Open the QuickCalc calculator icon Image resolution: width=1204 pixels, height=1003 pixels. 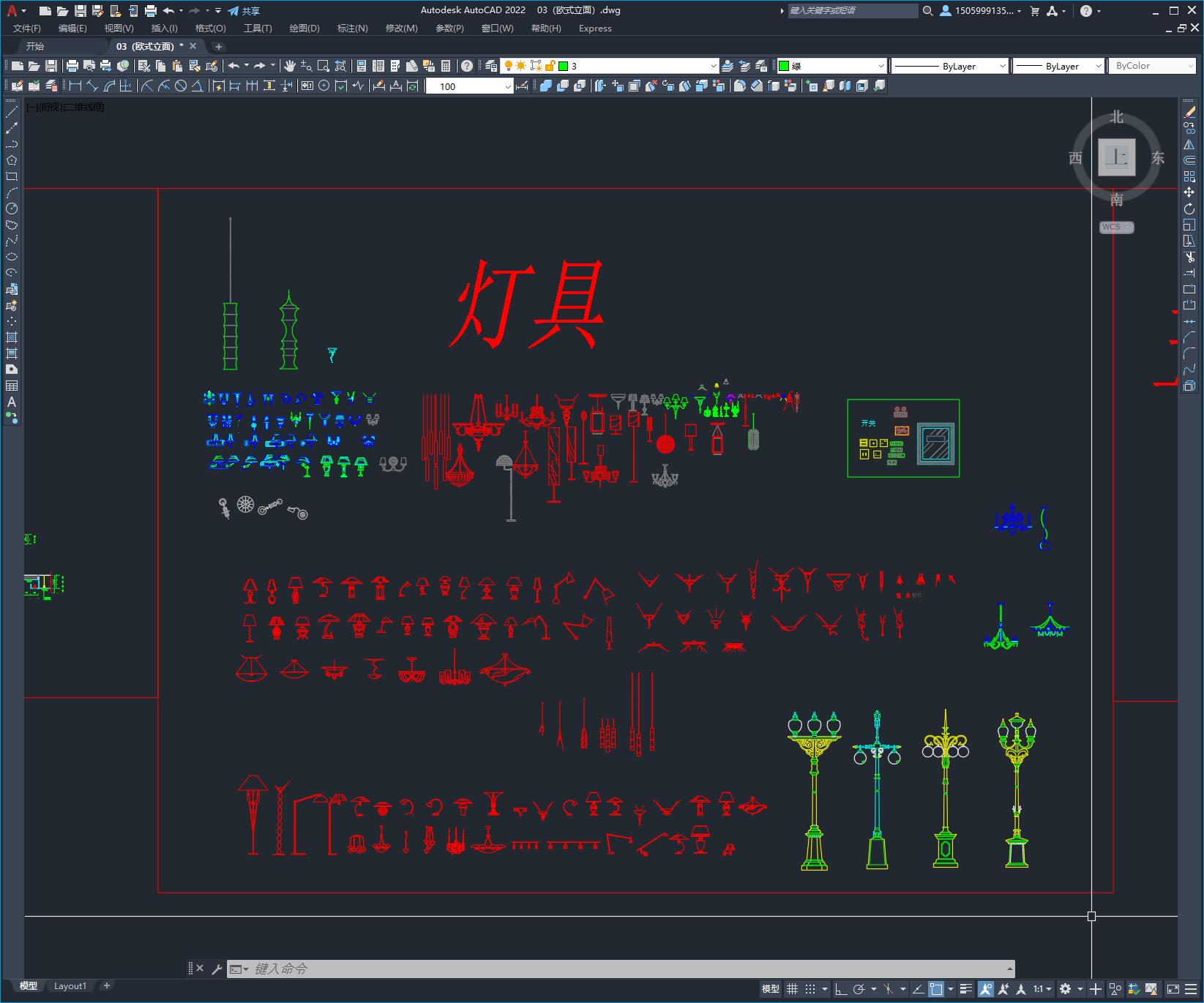(x=445, y=65)
